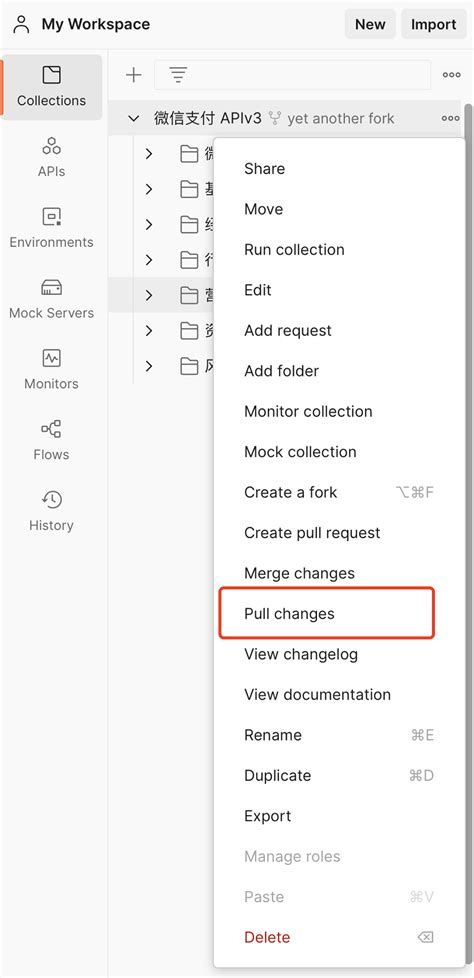
Task: Click the ellipsis beside yet another fork
Action: 450,118
